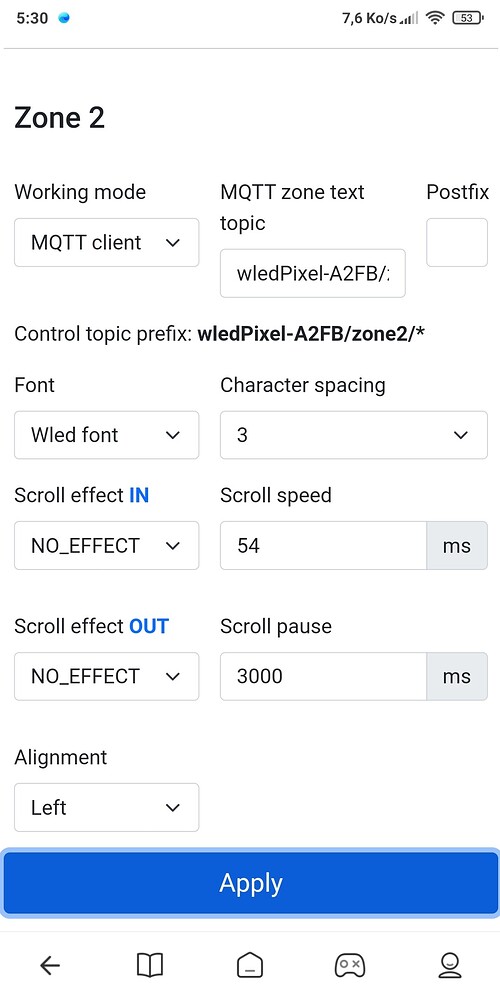Tap the Wi-Fi status icon

click(x=435, y=18)
